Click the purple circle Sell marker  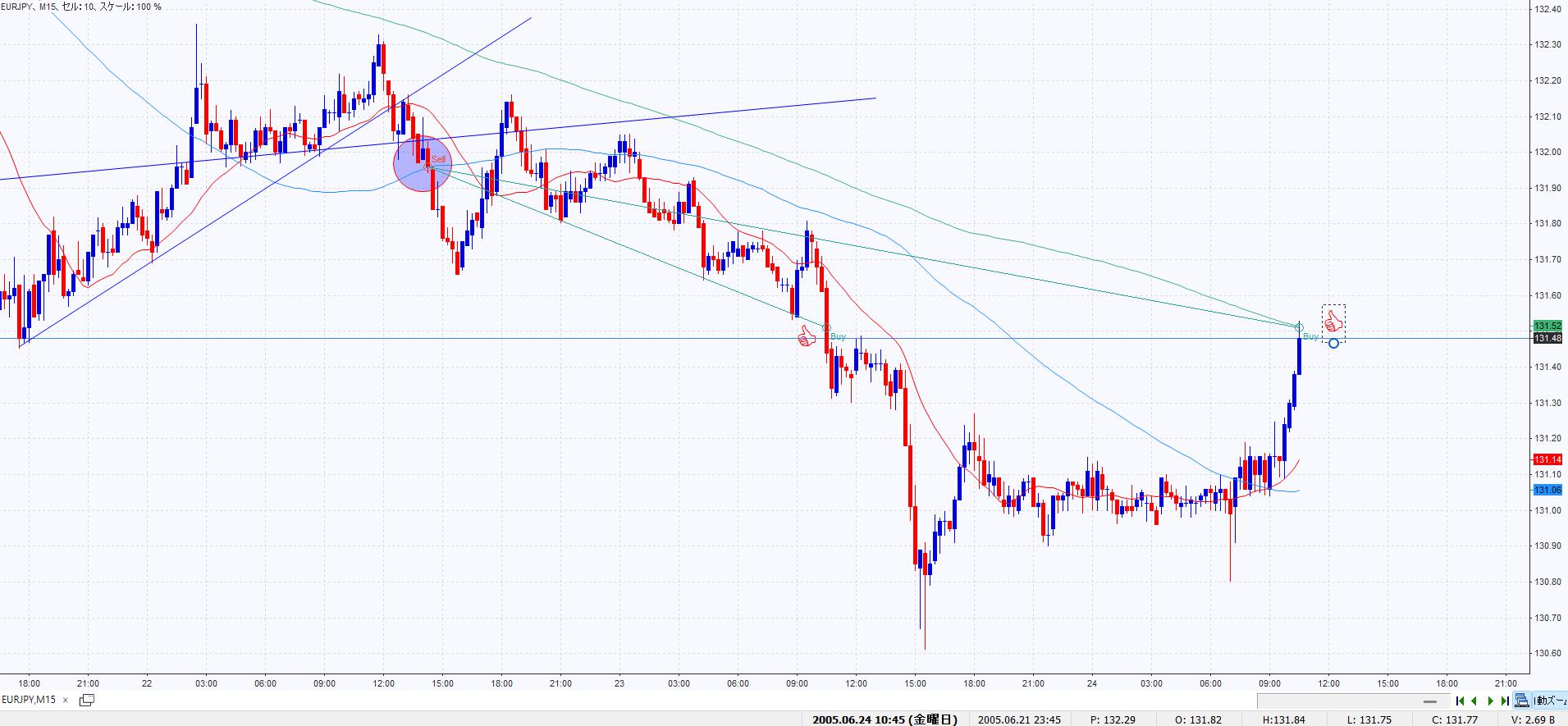[422, 164]
